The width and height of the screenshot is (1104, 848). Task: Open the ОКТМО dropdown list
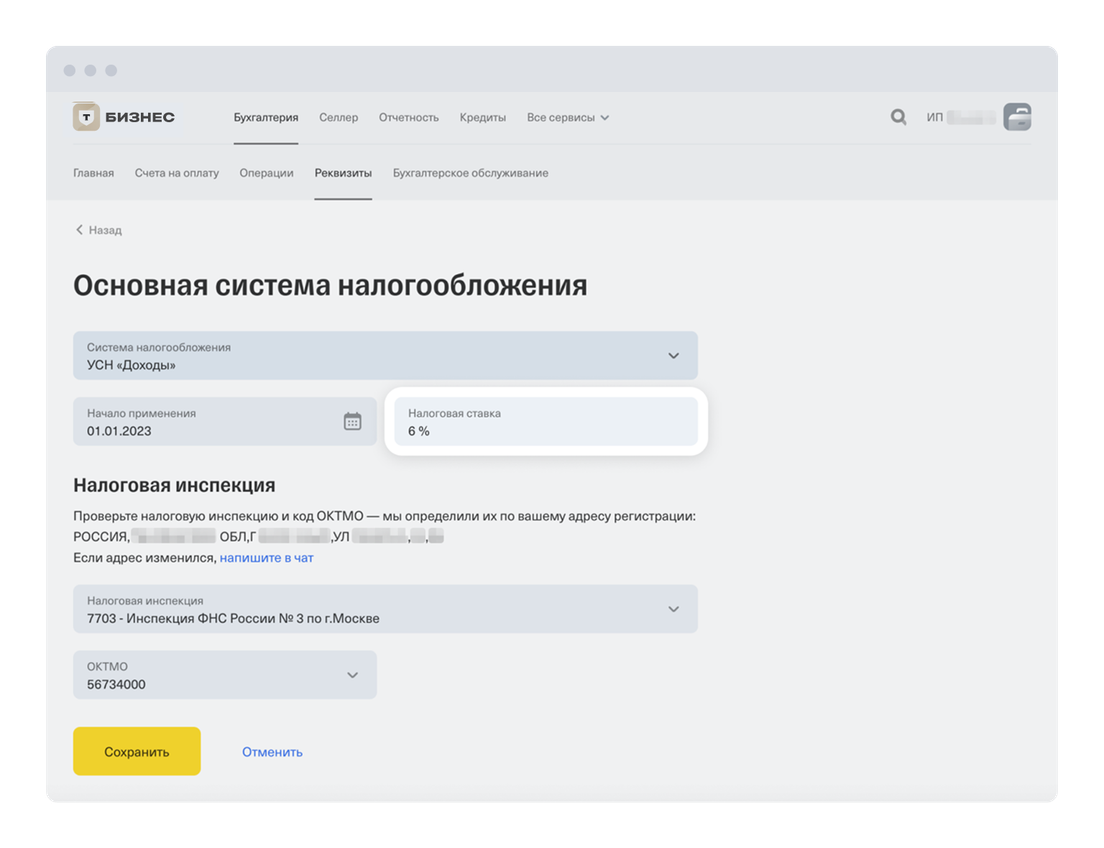[x=352, y=675]
